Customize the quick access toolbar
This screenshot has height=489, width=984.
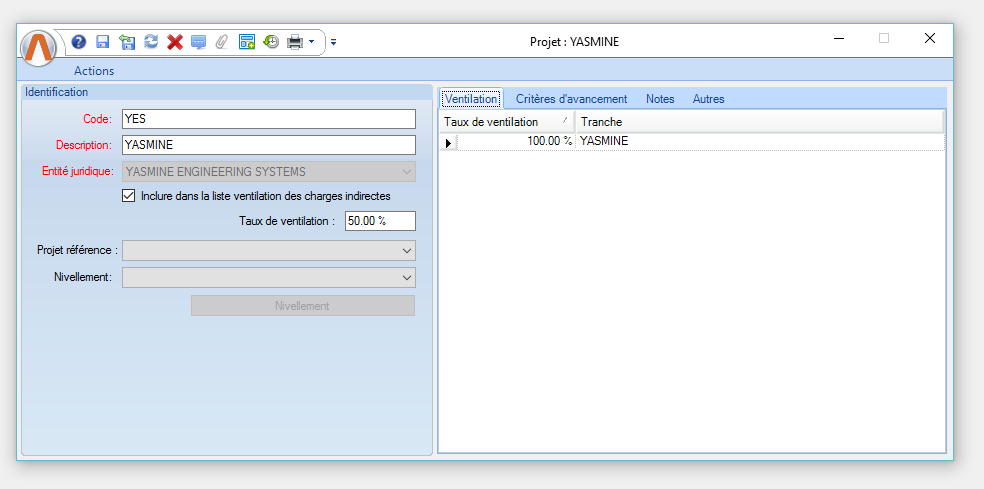click(334, 42)
